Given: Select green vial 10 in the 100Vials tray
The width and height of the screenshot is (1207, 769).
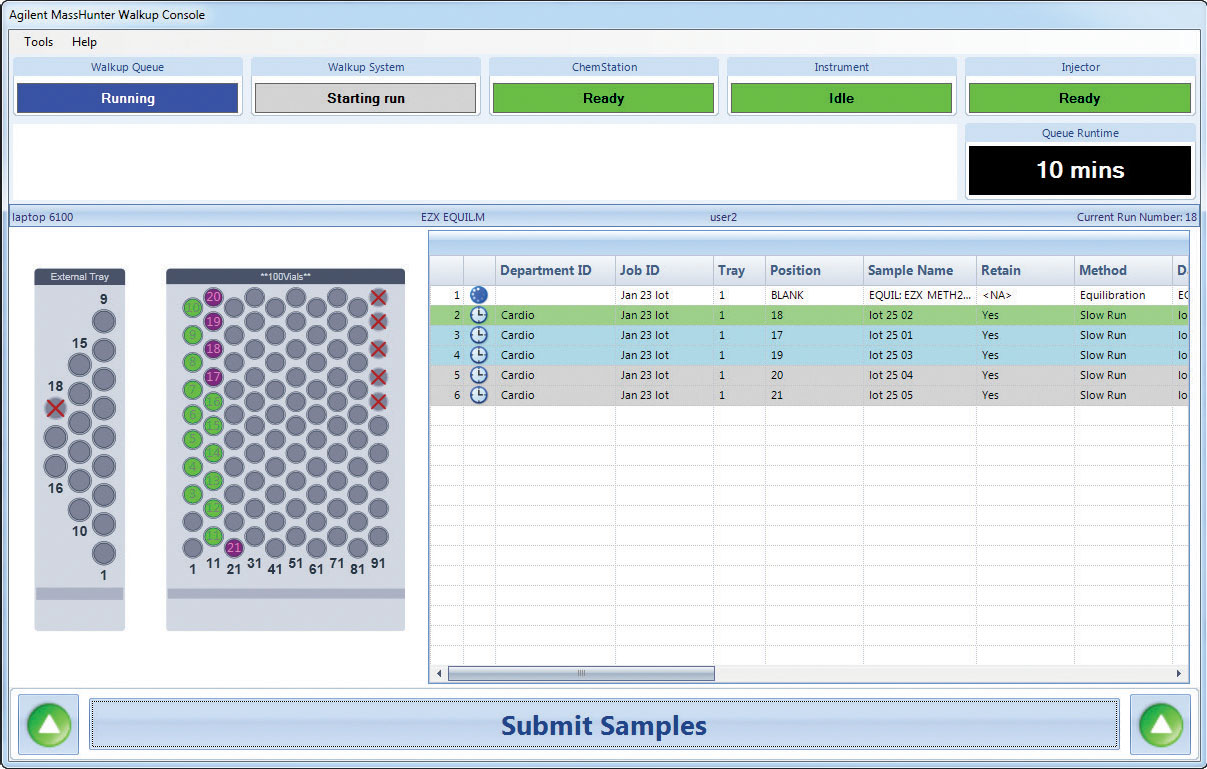Looking at the screenshot, I should coord(192,308).
